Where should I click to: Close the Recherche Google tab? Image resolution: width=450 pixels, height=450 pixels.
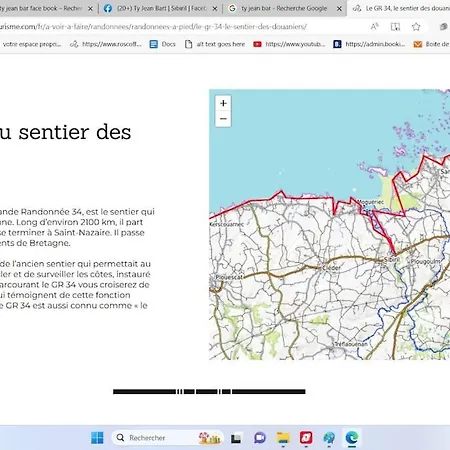[339, 9]
